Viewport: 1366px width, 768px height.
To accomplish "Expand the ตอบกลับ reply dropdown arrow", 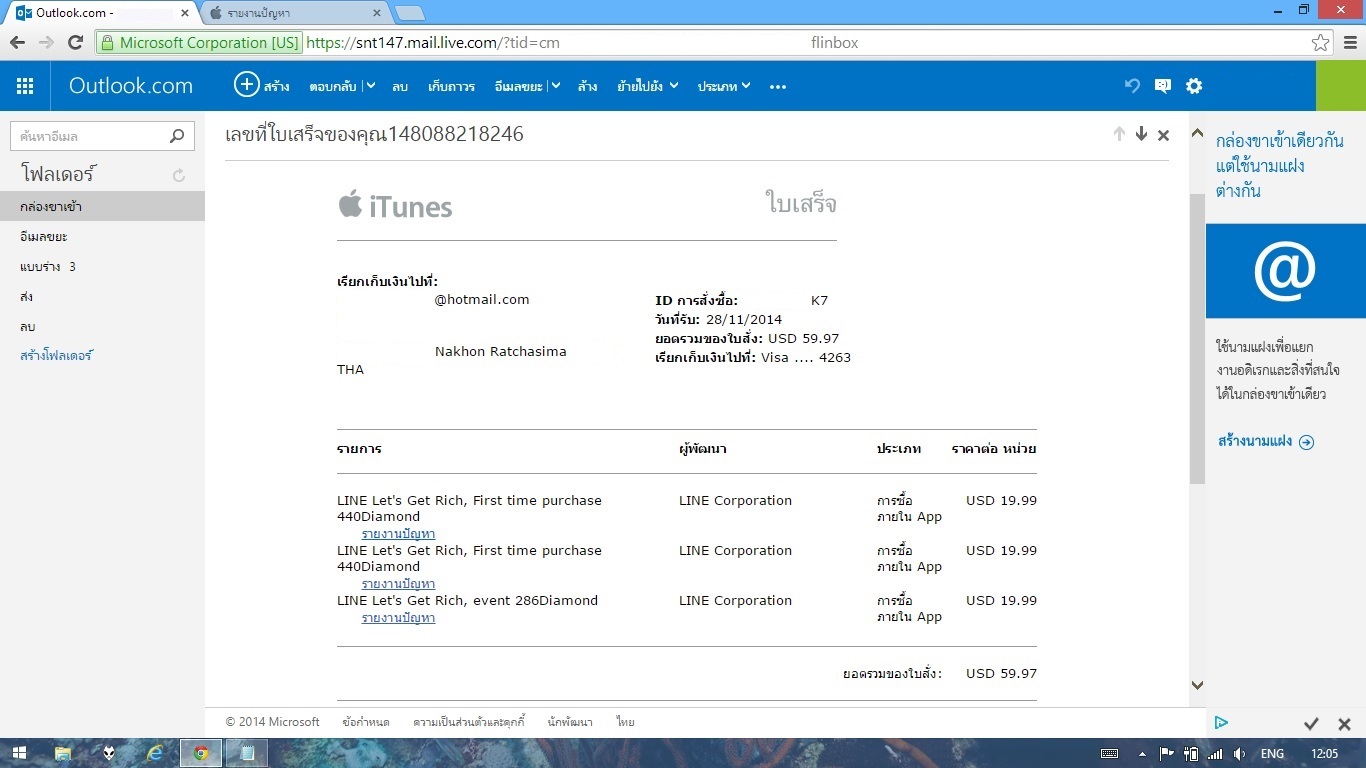I will (x=370, y=86).
